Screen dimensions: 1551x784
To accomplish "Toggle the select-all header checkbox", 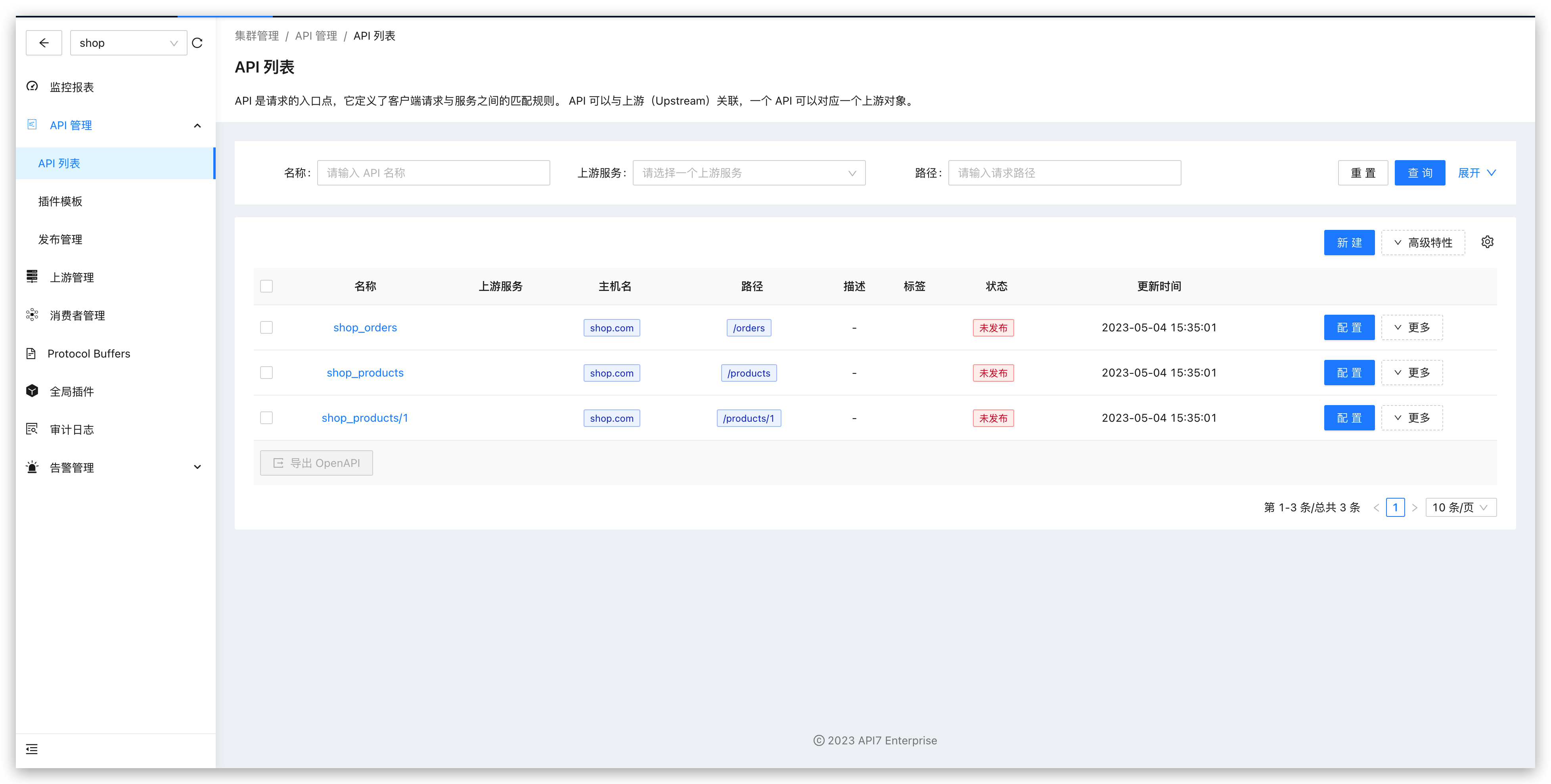I will (x=266, y=286).
